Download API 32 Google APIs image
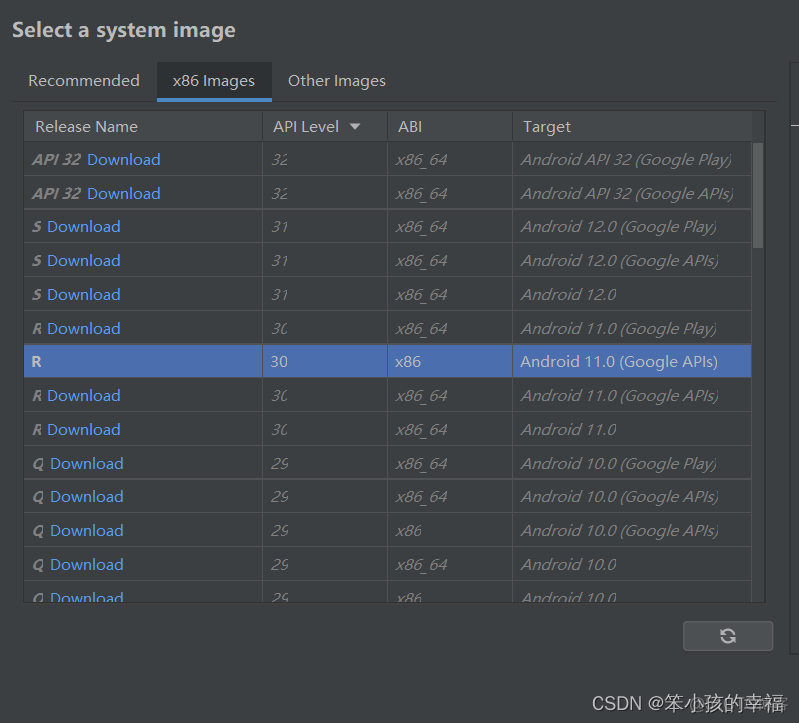This screenshot has height=723, width=799. tap(123, 194)
